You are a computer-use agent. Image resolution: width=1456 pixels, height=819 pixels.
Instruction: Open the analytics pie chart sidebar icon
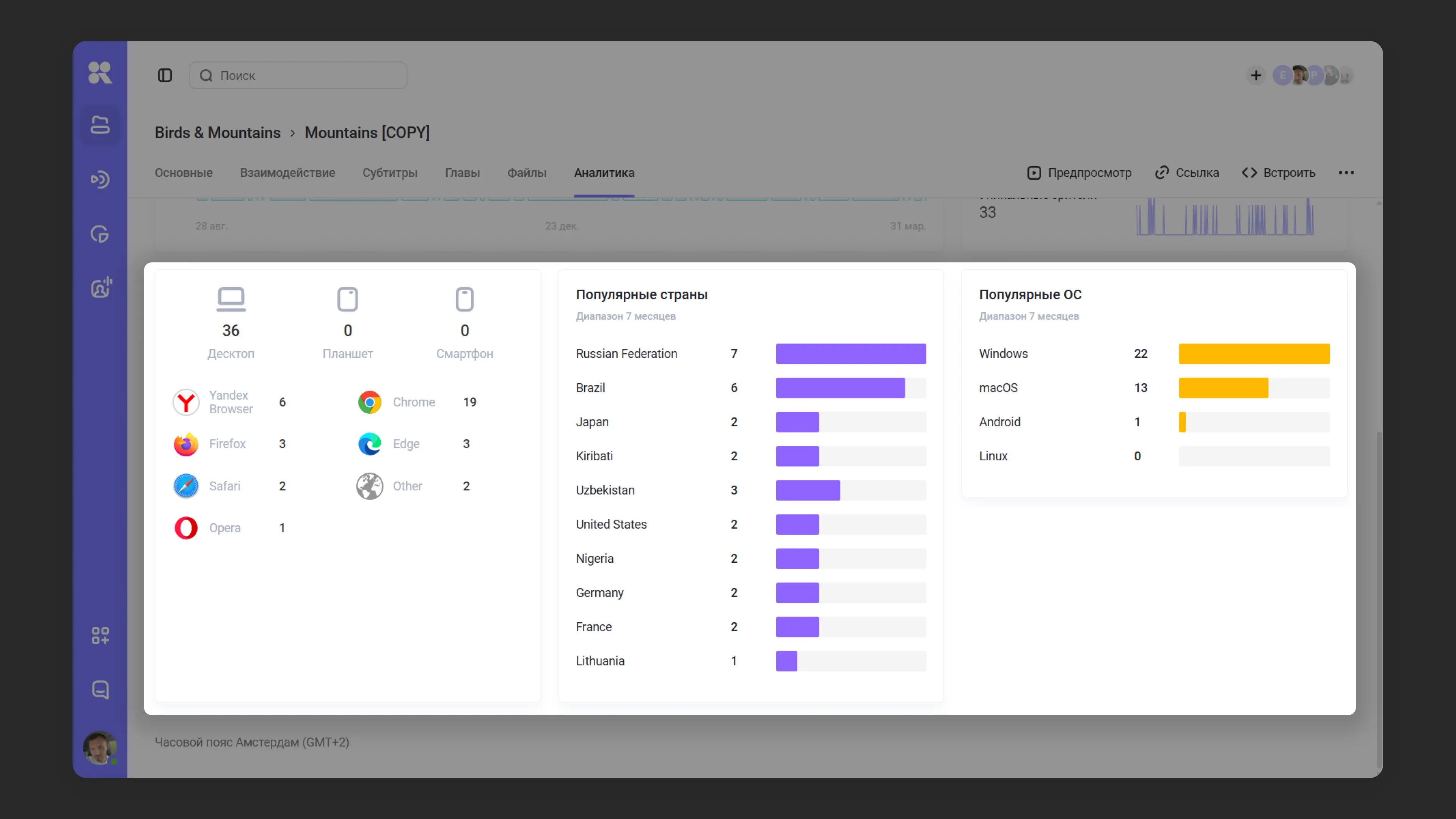coord(100,234)
